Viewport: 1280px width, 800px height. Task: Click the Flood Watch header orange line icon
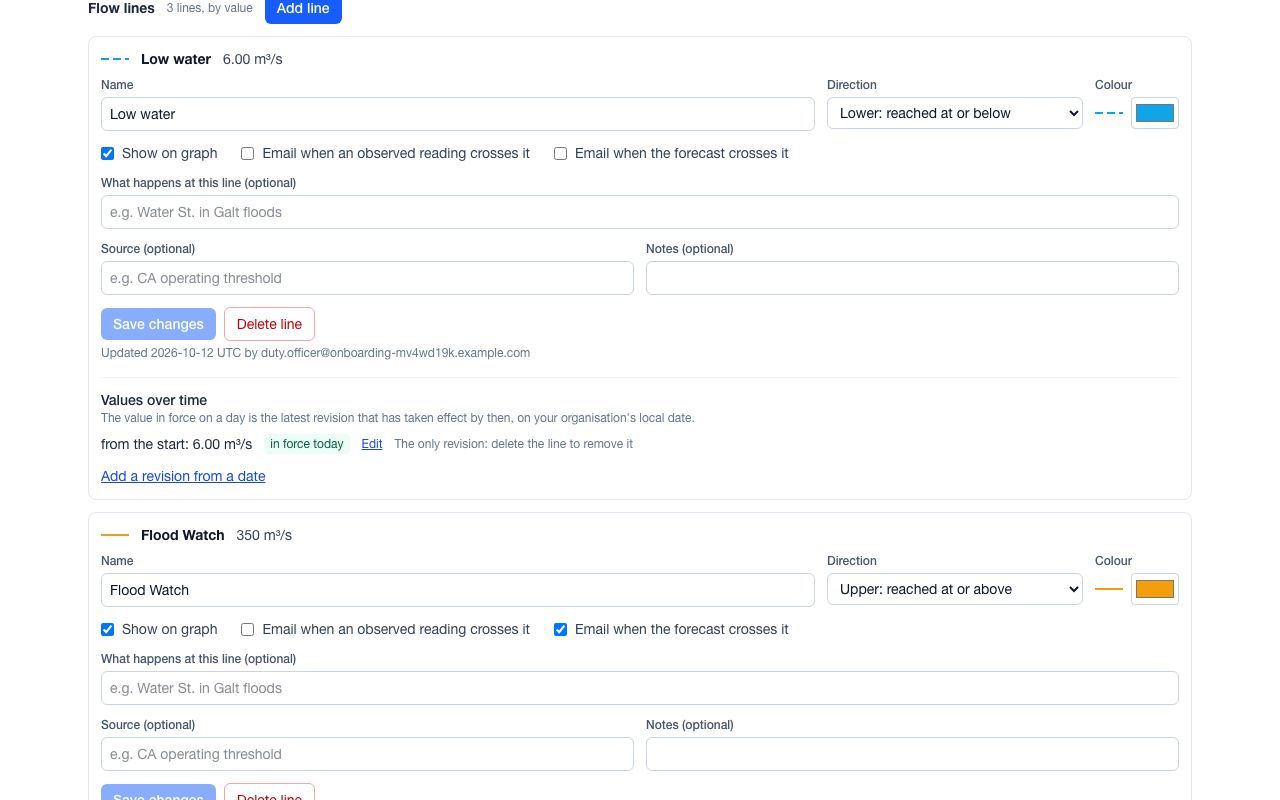[115, 535]
